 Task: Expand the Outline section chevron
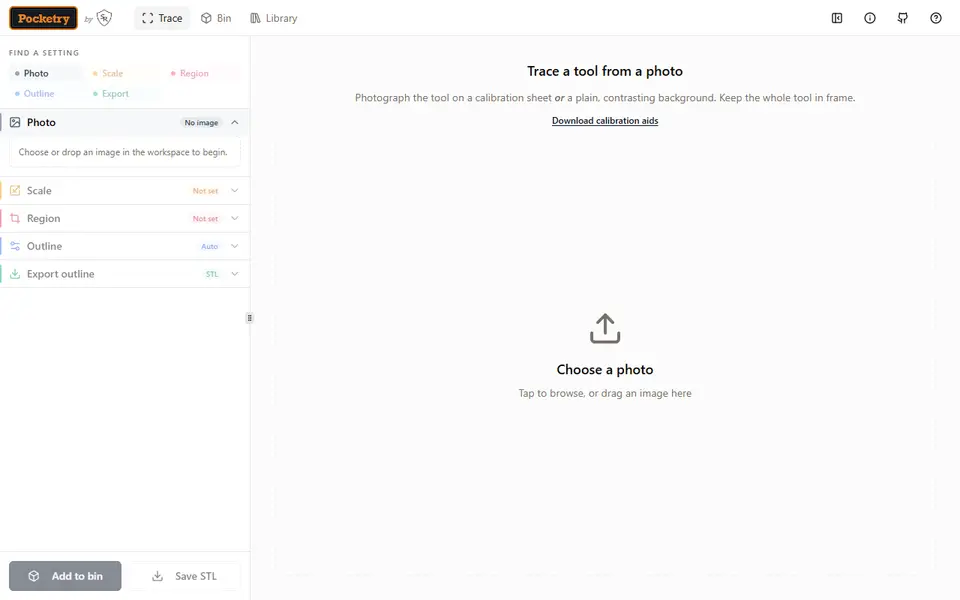point(234,246)
